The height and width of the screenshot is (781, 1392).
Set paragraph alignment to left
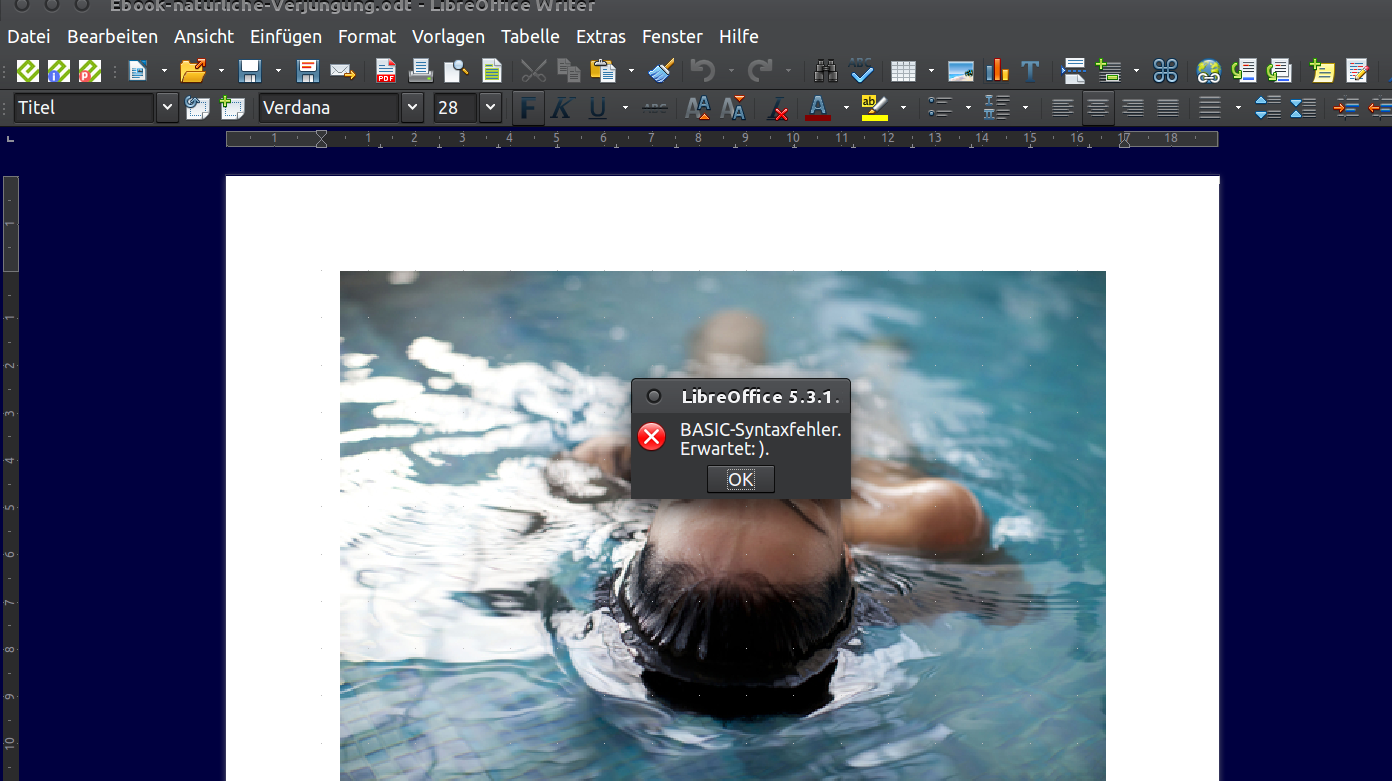pos(1063,107)
